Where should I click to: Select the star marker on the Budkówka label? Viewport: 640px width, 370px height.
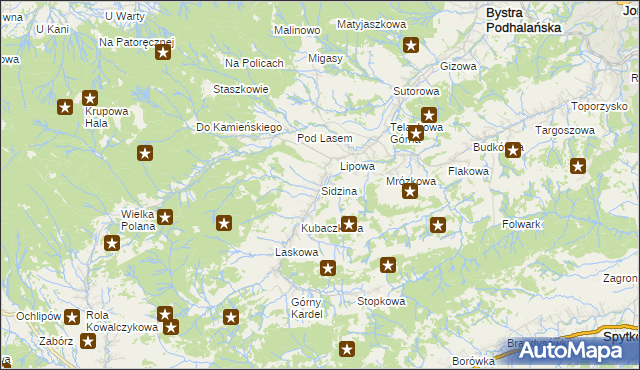click(x=513, y=150)
